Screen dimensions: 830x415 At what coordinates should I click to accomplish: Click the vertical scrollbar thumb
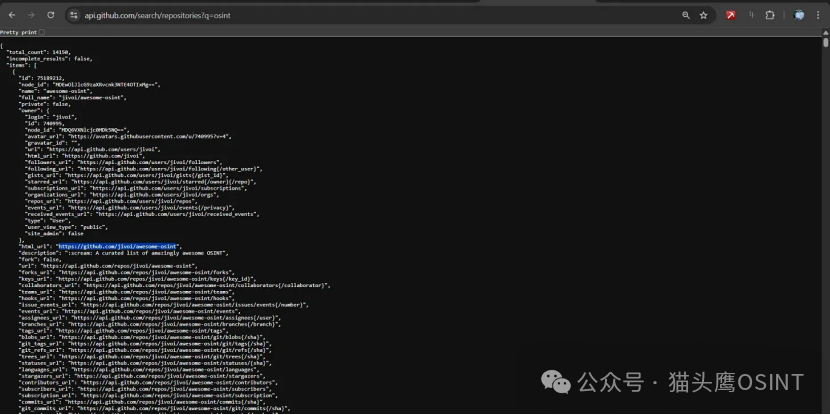826,42
